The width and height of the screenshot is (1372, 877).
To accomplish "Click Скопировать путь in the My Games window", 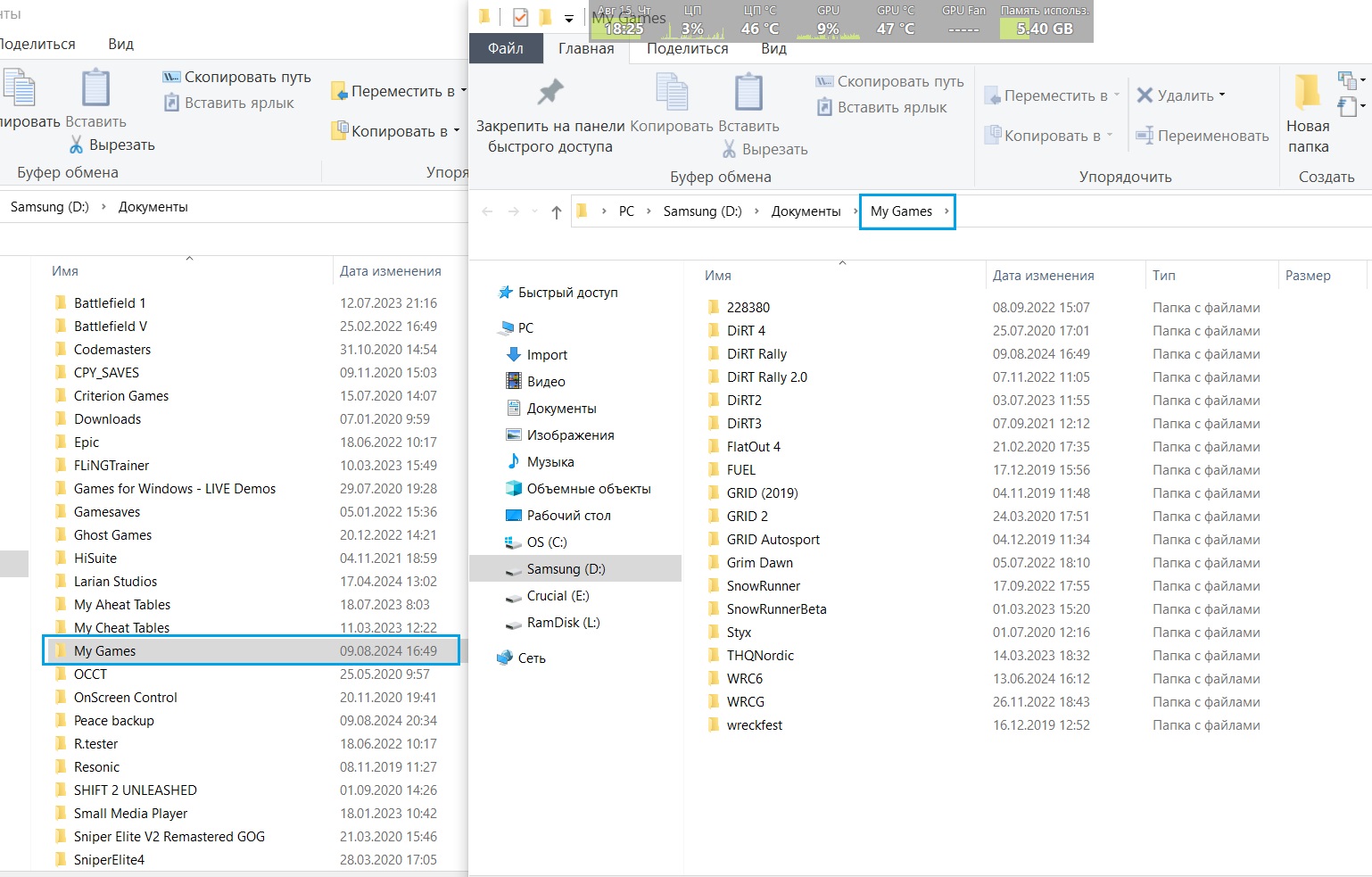I will click(889, 81).
